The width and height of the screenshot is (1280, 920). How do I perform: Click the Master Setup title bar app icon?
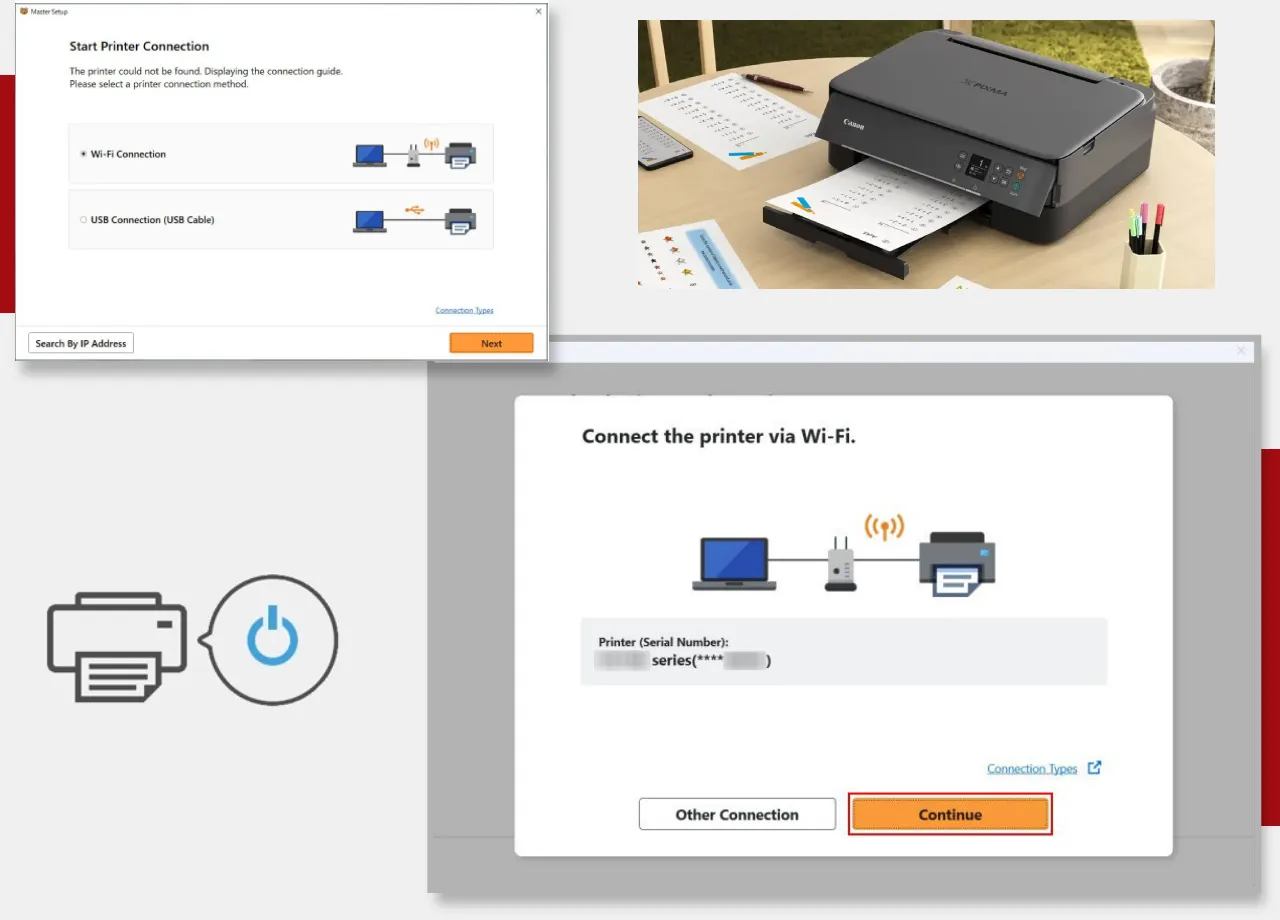pyautogui.click(x=24, y=11)
